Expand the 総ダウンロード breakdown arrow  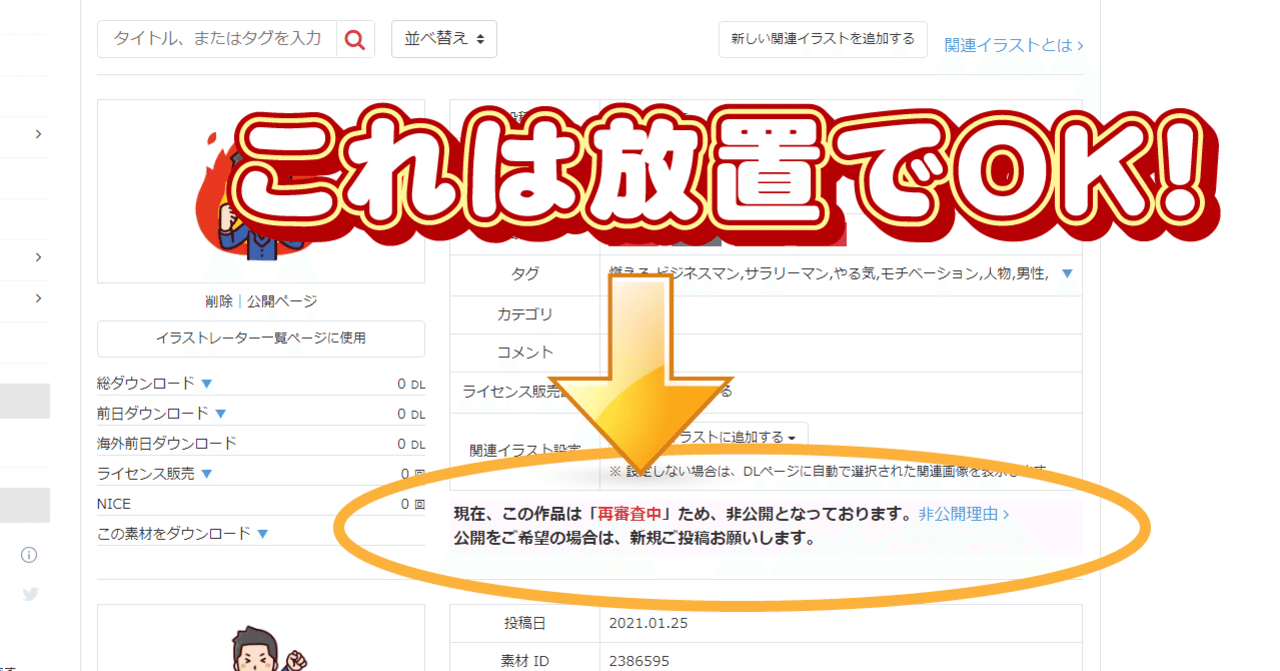click(207, 382)
